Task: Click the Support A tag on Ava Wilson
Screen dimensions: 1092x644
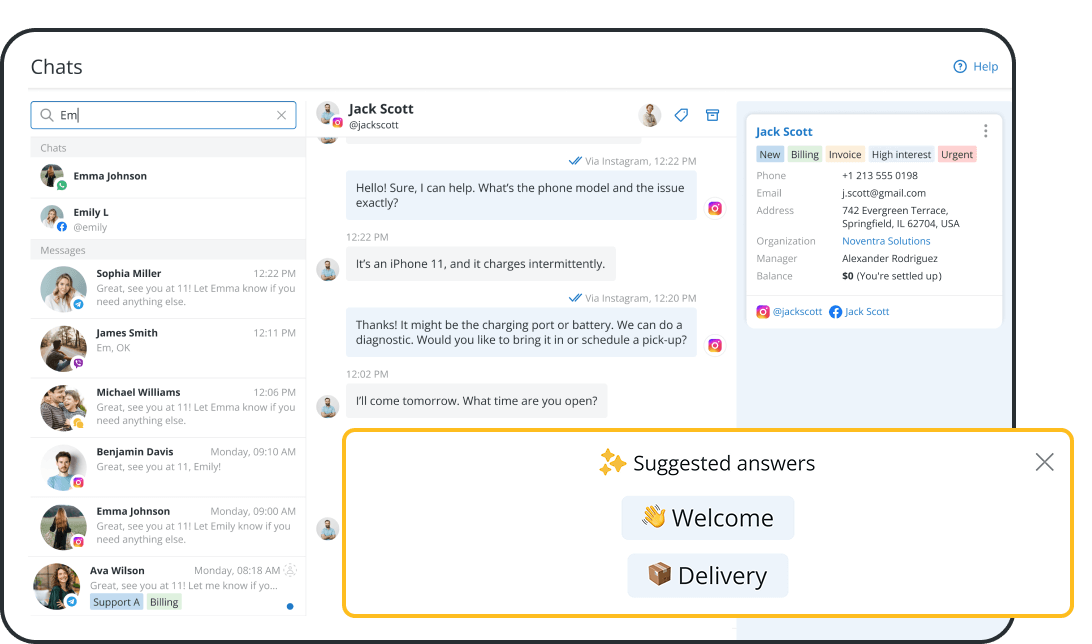Action: [x=115, y=601]
